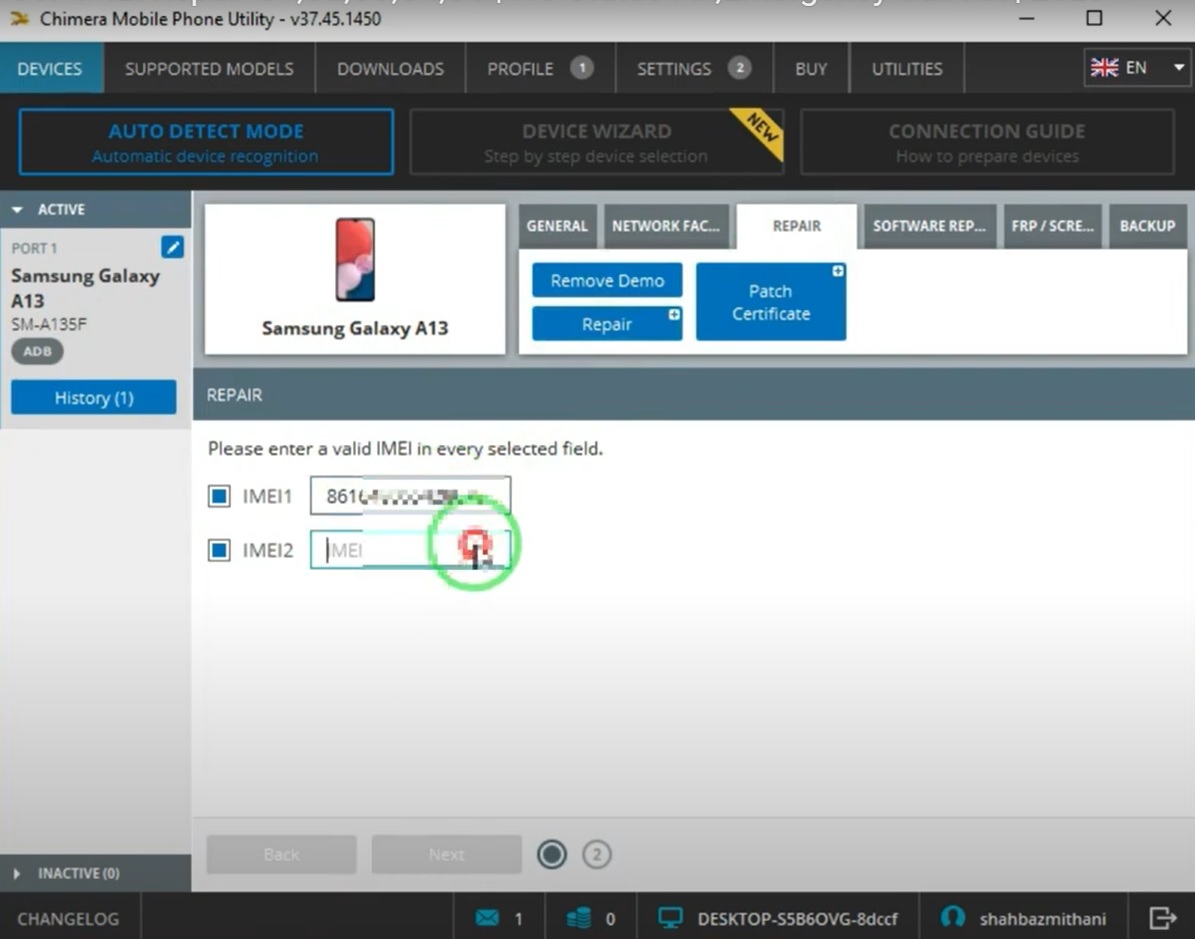Collapse the ACTIVE devices section

pos(95,209)
